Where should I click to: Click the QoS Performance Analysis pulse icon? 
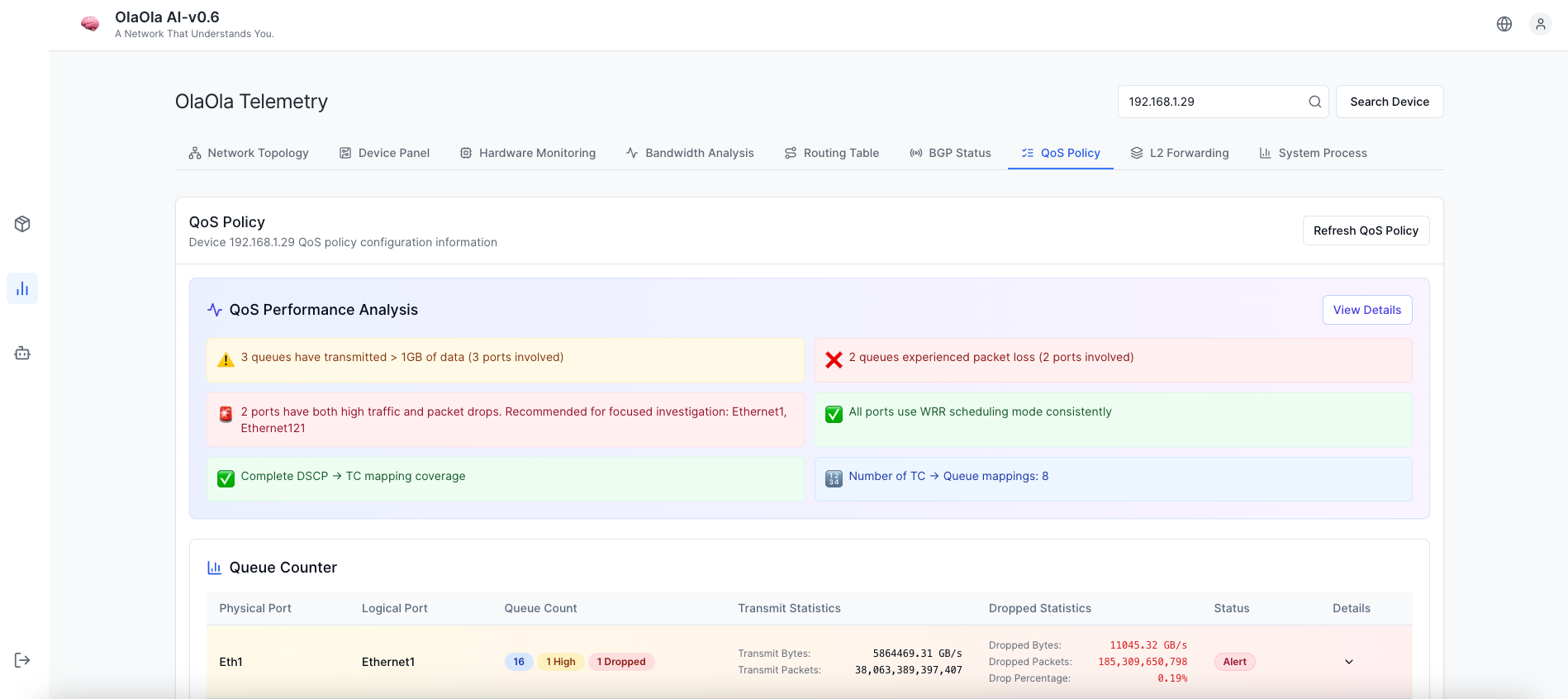(x=215, y=310)
